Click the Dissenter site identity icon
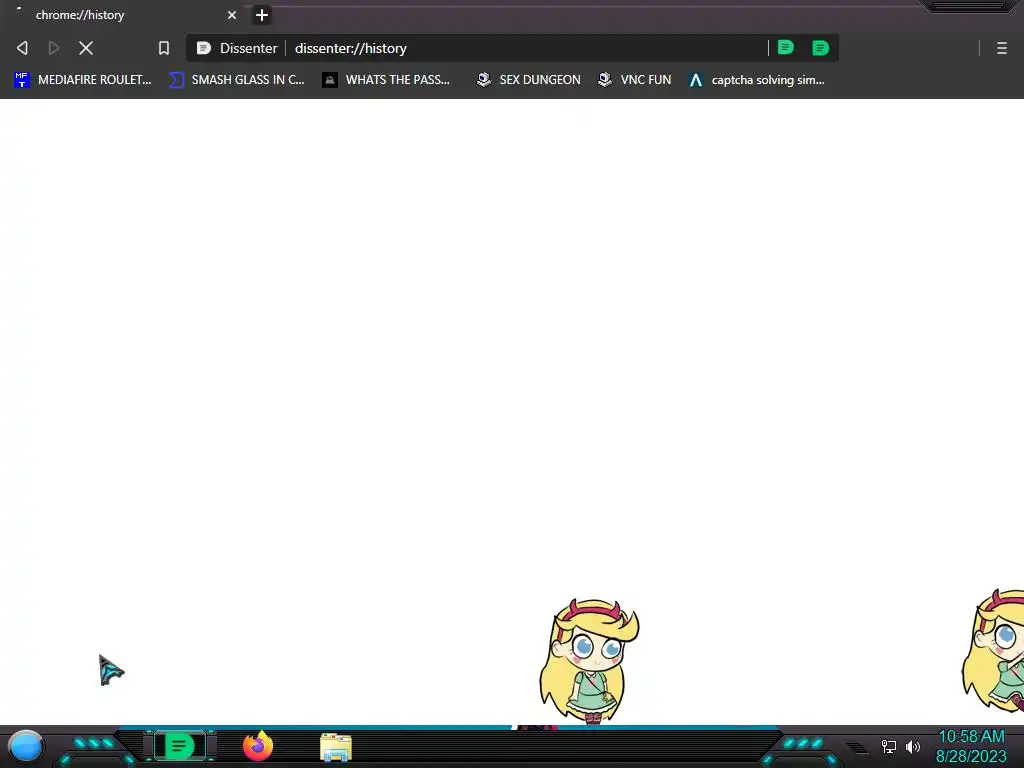1024x768 pixels. 204,48
